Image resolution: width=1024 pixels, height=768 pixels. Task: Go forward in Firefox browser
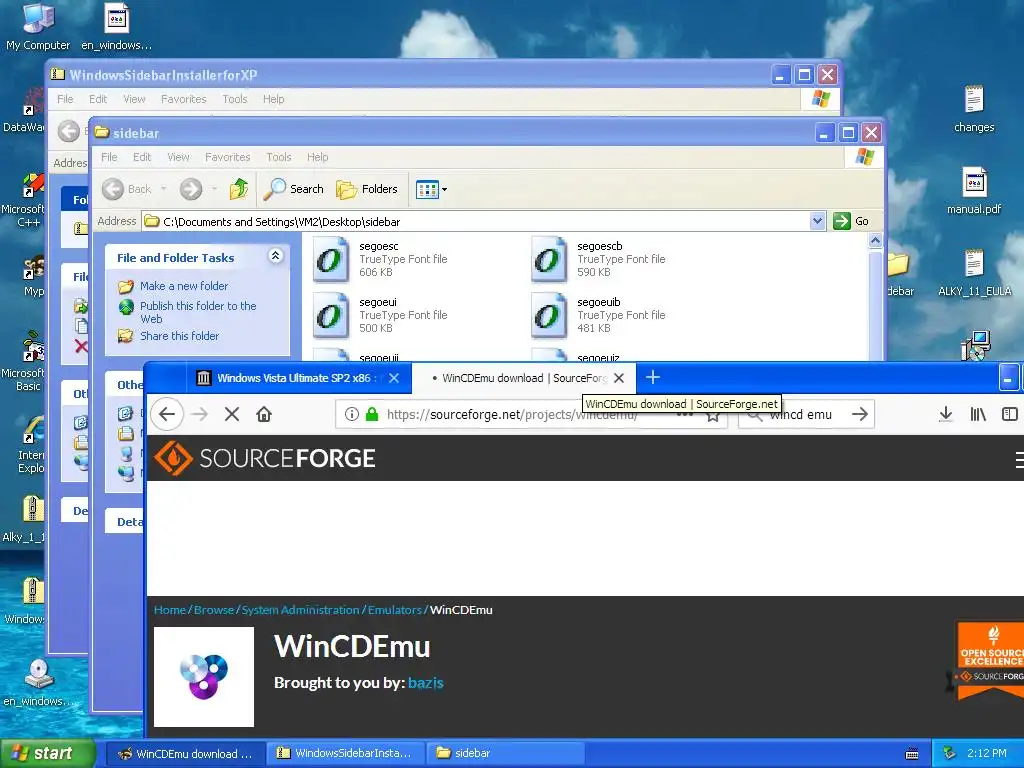pyautogui.click(x=200, y=414)
